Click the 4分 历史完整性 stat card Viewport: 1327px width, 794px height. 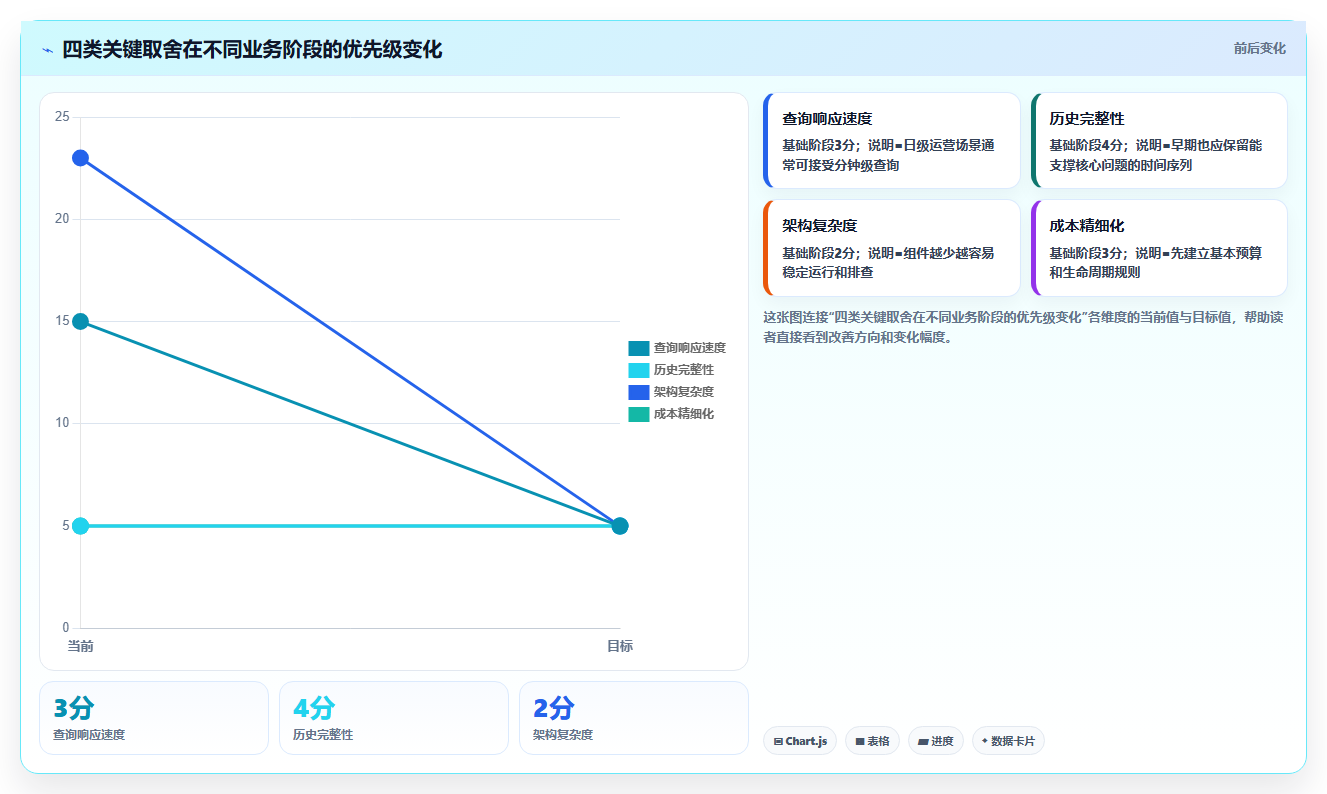(394, 718)
